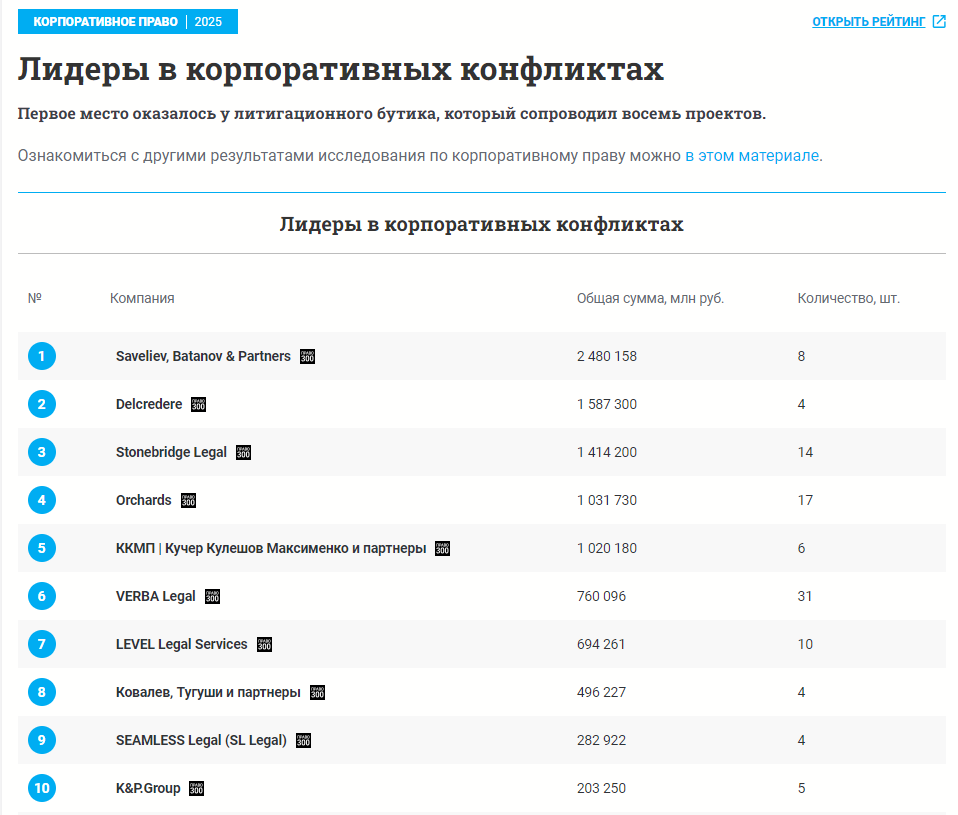Select the sum value 760 096
The height and width of the screenshot is (815, 958).
pyautogui.click(x=601, y=596)
